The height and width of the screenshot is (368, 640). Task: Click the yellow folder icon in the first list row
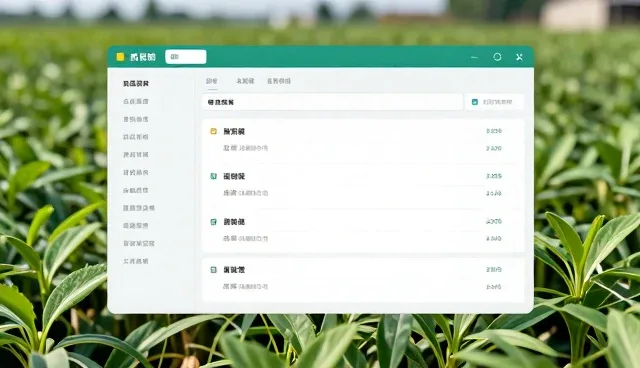point(213,131)
